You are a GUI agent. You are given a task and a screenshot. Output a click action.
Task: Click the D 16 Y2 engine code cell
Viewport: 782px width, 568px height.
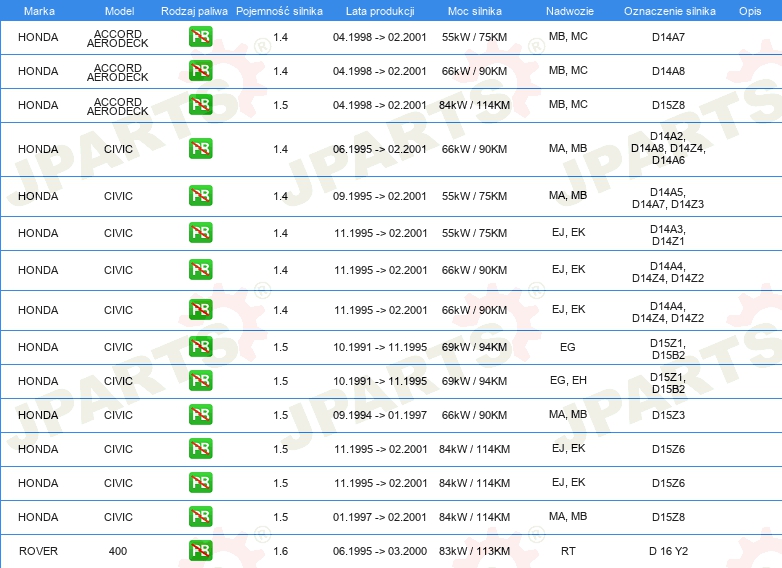[x=668, y=551]
